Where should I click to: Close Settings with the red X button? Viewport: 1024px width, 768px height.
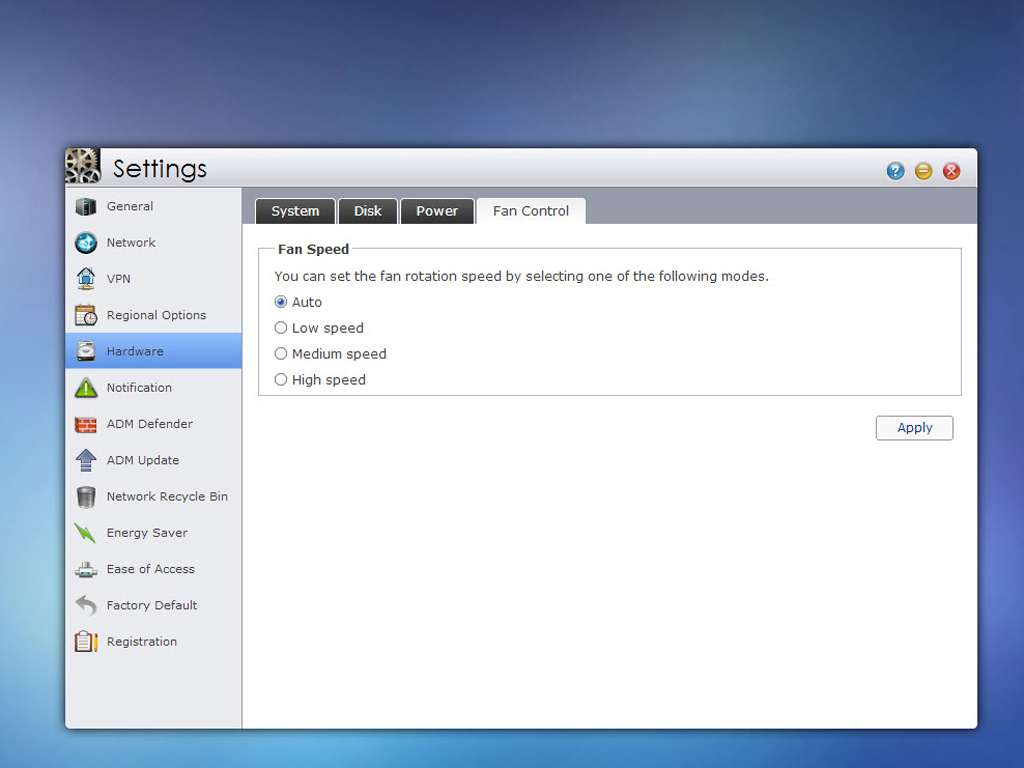click(952, 171)
